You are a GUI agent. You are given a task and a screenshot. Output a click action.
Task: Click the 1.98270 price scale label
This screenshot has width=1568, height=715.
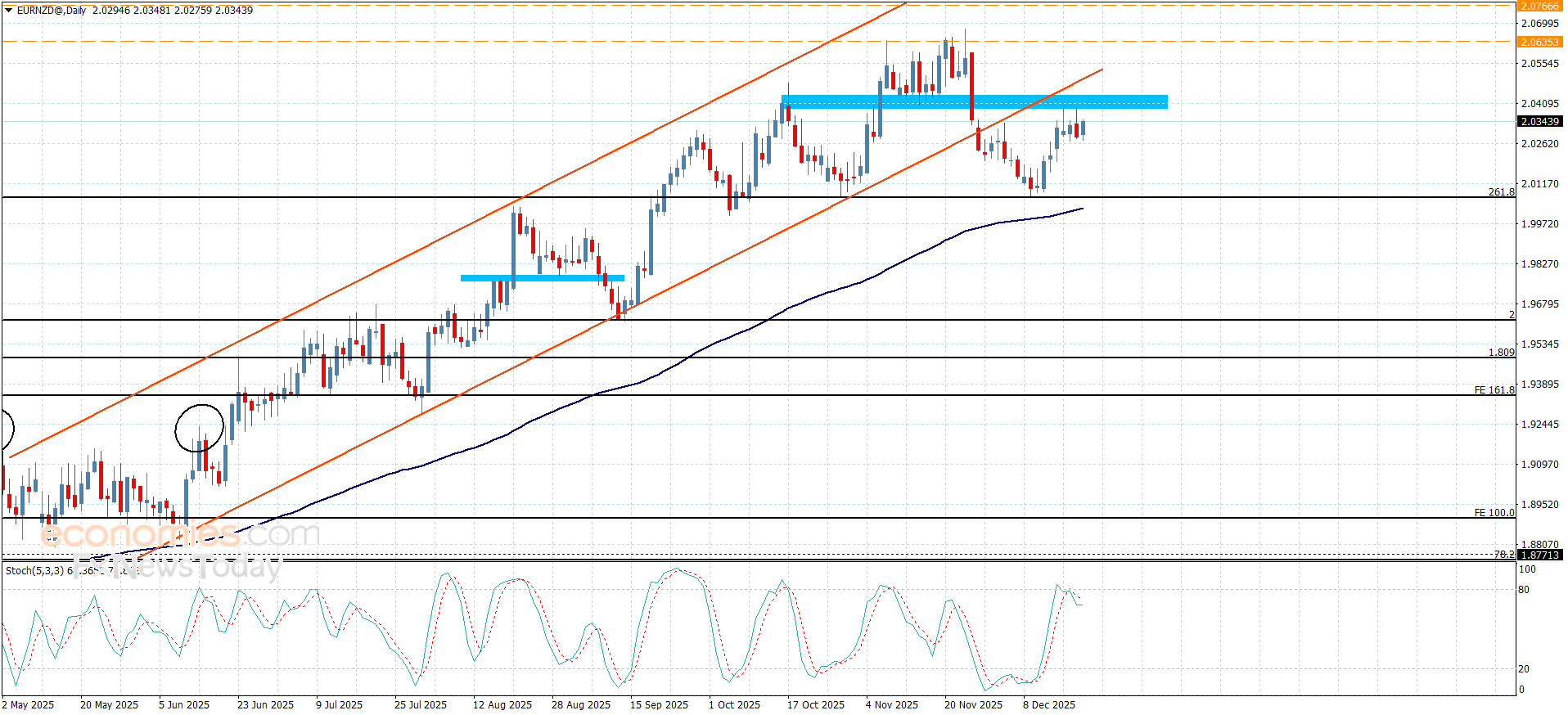pyautogui.click(x=1539, y=264)
